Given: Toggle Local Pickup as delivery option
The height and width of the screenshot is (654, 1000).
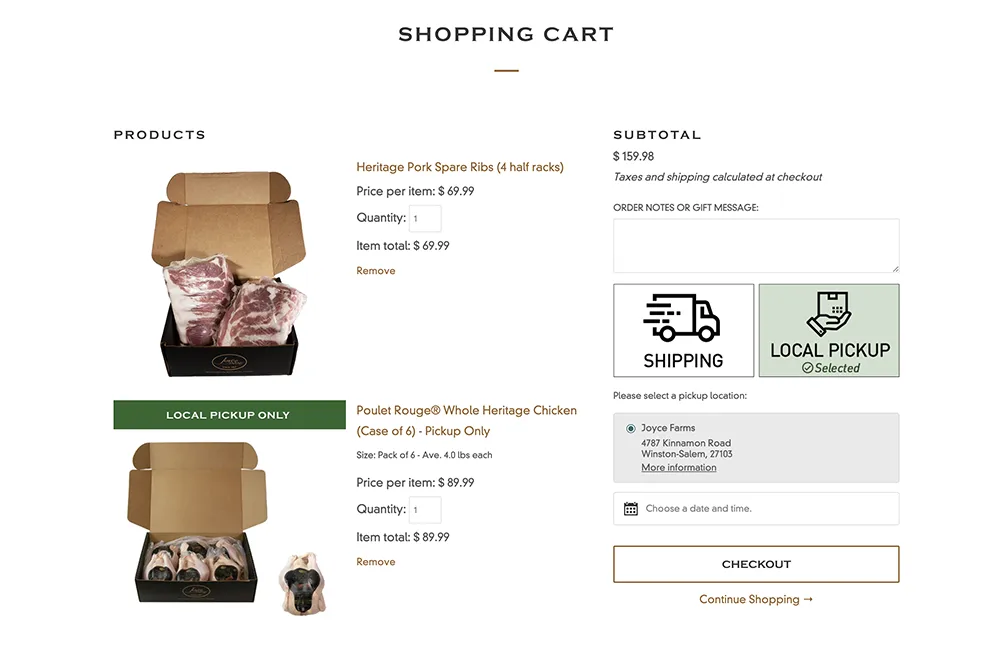Looking at the screenshot, I should (829, 330).
